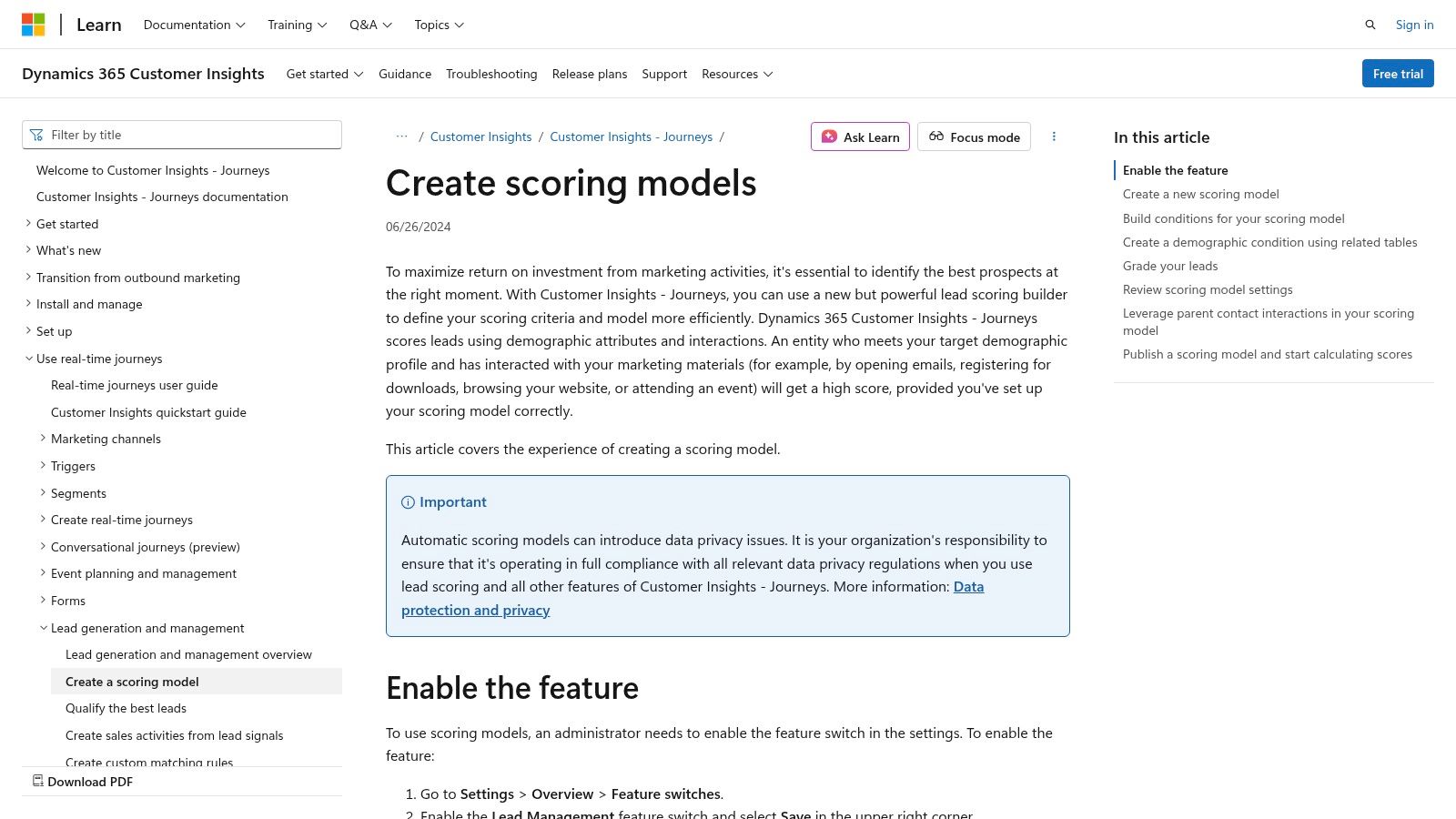Viewport: 1456px width, 819px height.
Task: Click the filter icon in title filter
Action: [36, 135]
